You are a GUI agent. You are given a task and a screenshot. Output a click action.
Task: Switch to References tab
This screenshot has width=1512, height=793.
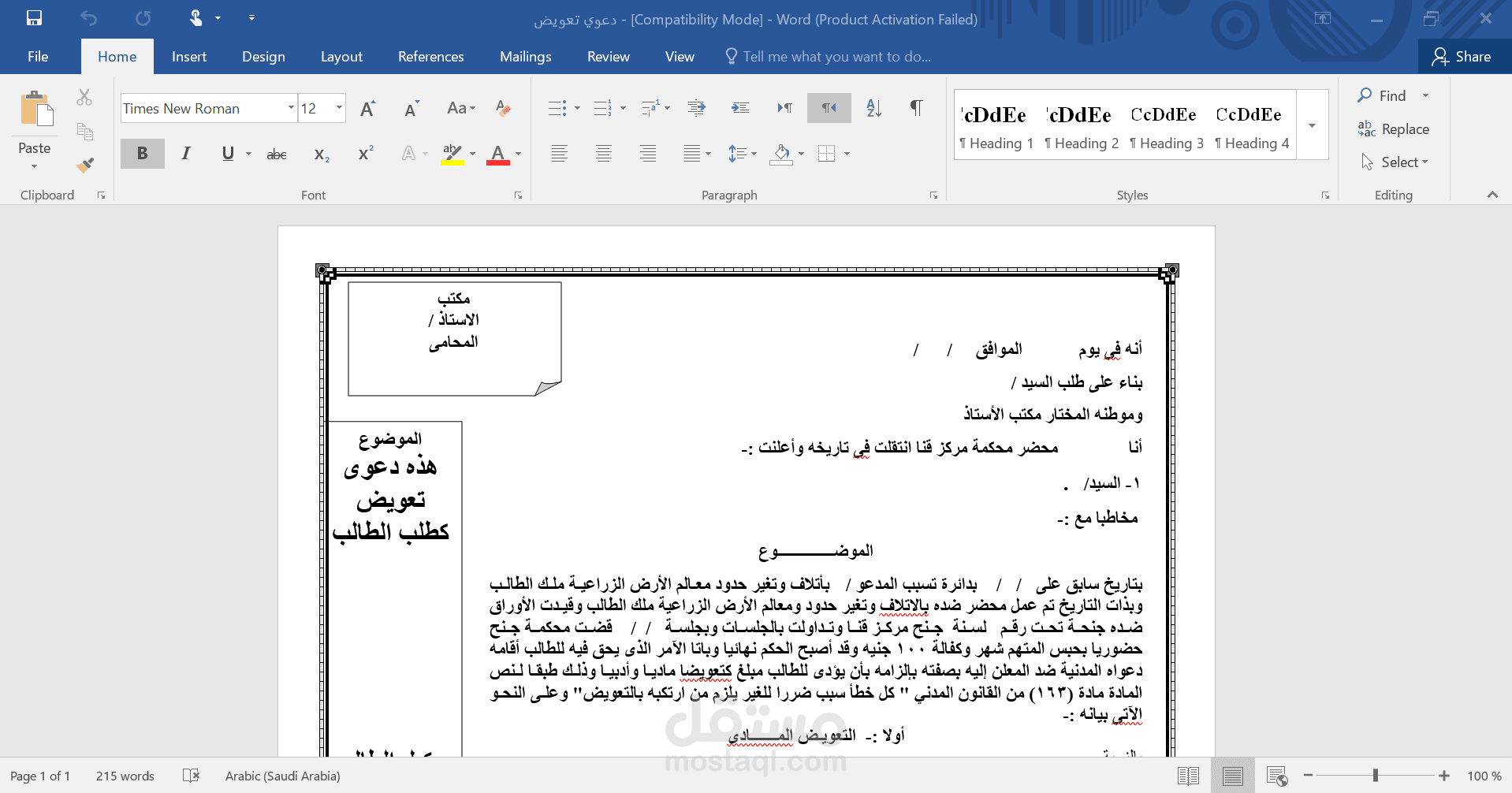coord(430,57)
